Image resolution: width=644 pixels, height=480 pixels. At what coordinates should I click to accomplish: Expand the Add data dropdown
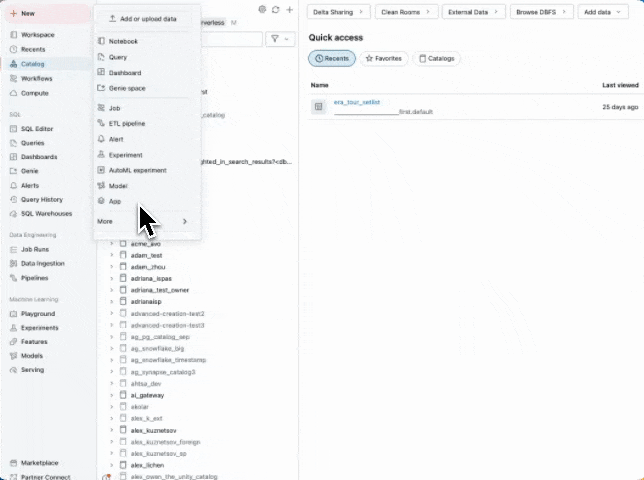click(603, 12)
